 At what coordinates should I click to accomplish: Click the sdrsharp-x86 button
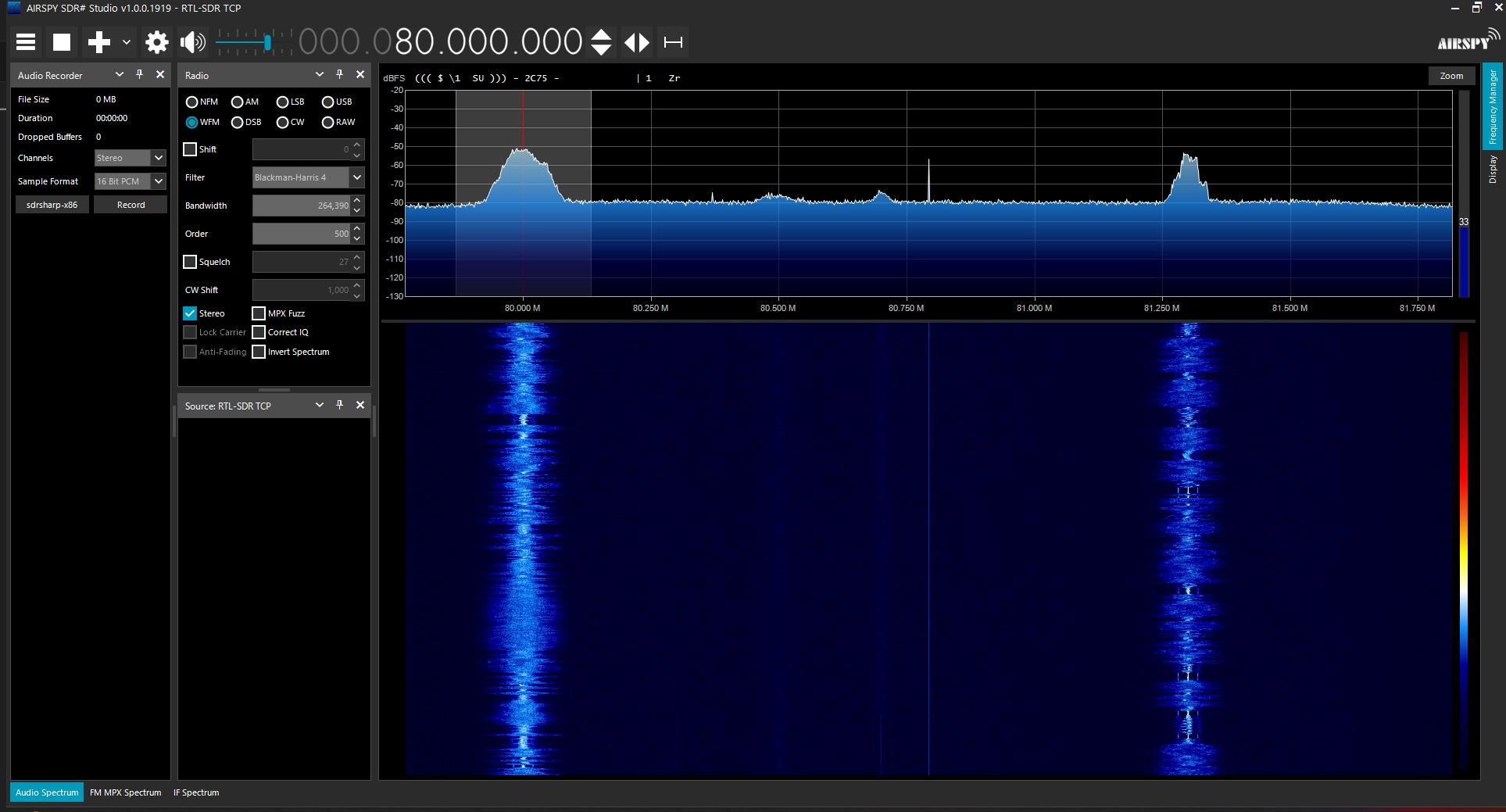[52, 205]
